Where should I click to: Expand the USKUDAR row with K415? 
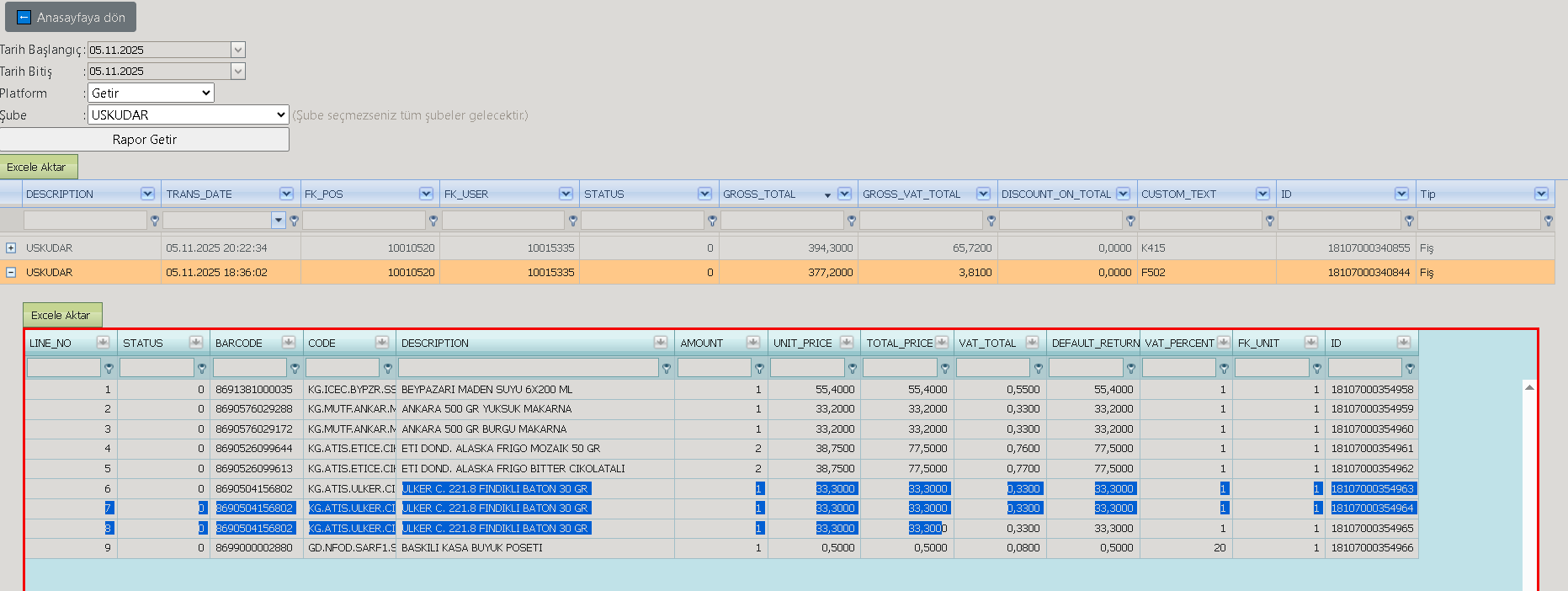coord(11,248)
